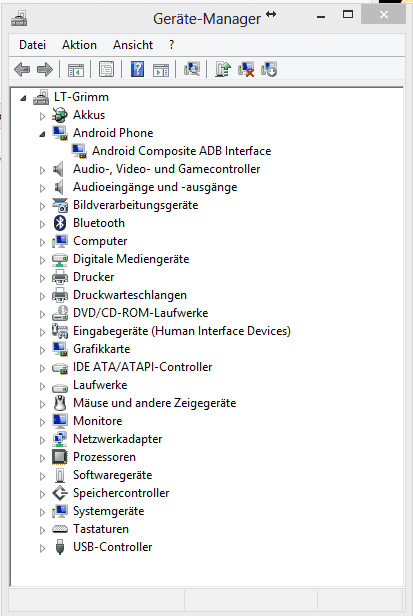This screenshot has height=616, width=413.
Task: Click the Uninstall device red X icon
Action: click(246, 70)
